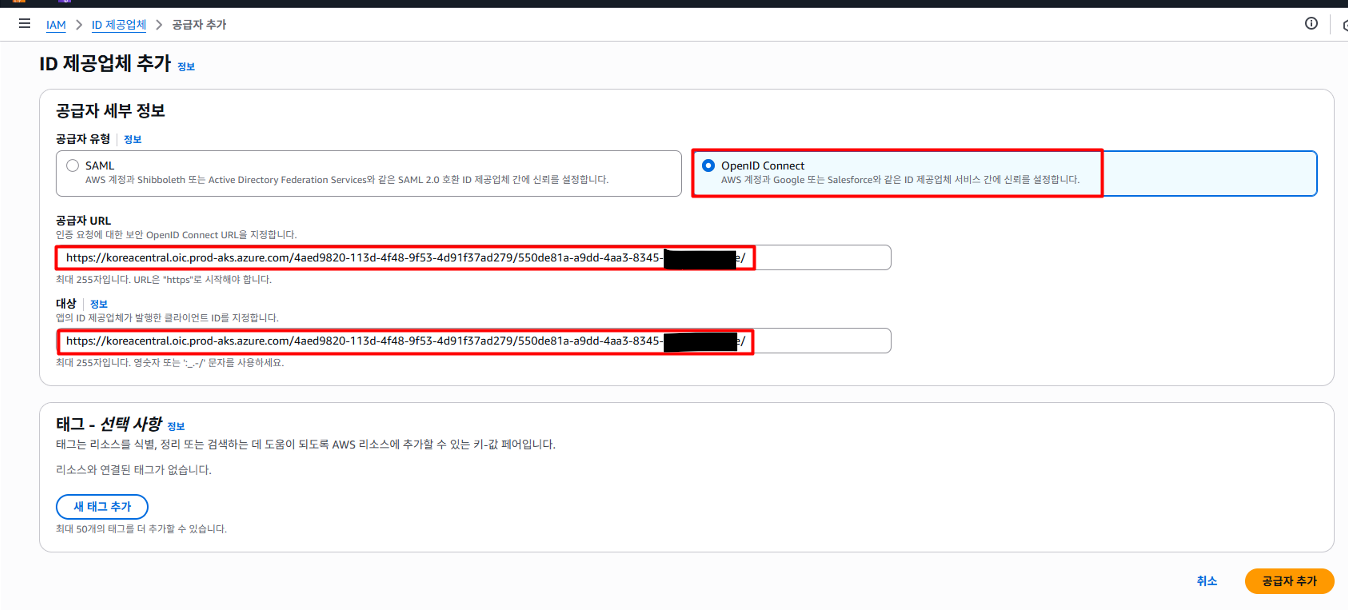
Task: Click 정보 beside 태그 - 선택 사항
Action: click(x=177, y=426)
